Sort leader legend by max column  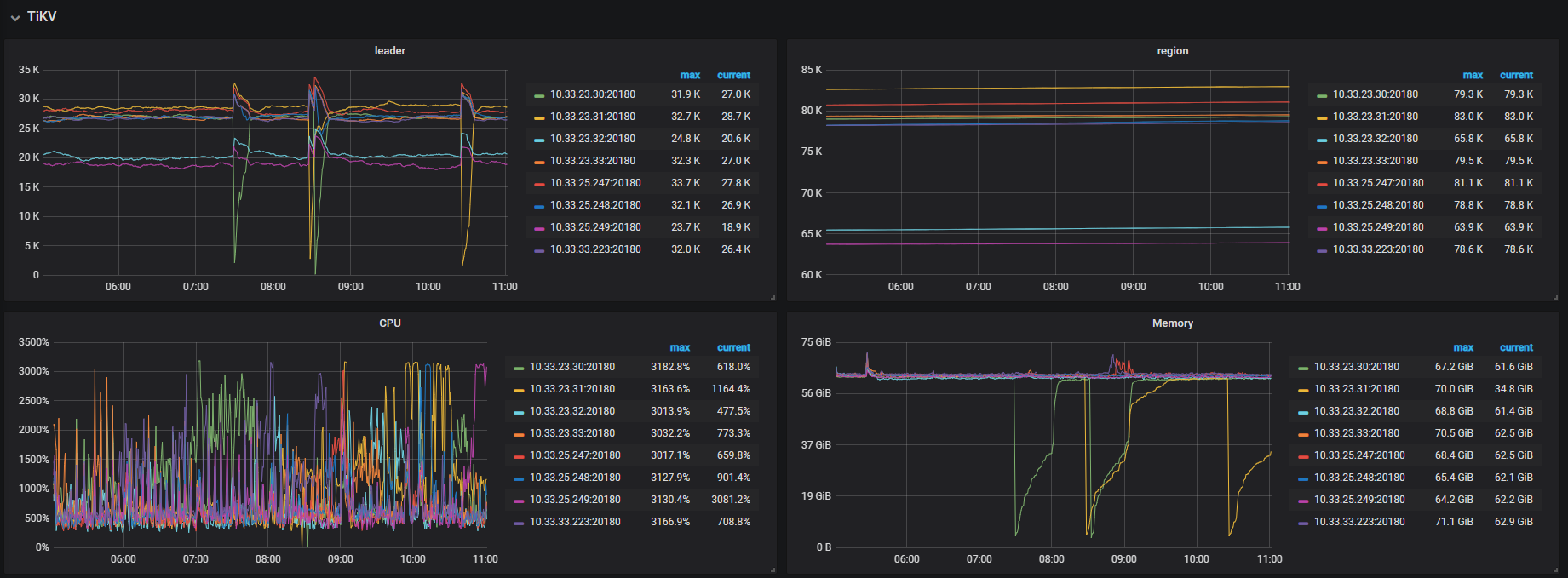[690, 76]
